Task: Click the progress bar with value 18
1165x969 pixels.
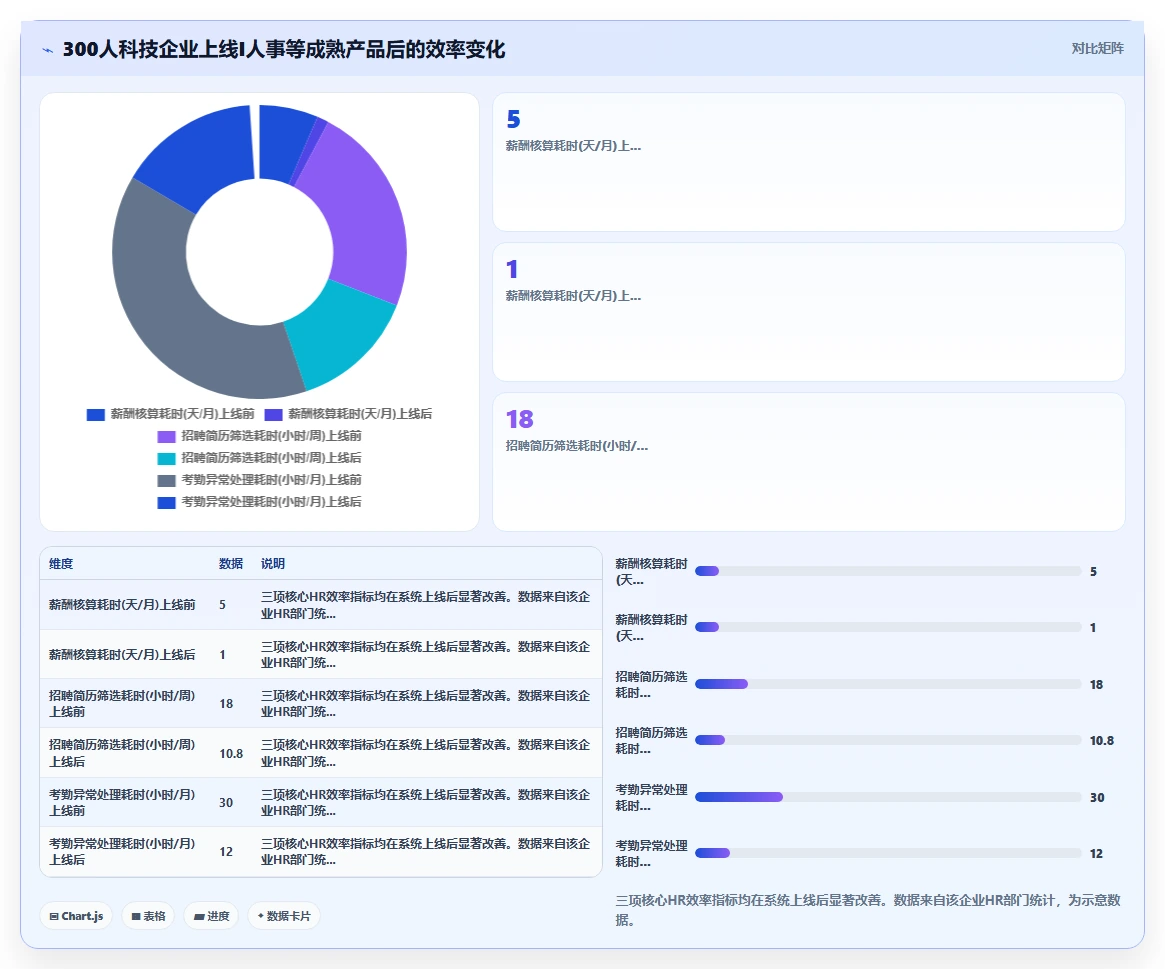Action: tap(888, 684)
